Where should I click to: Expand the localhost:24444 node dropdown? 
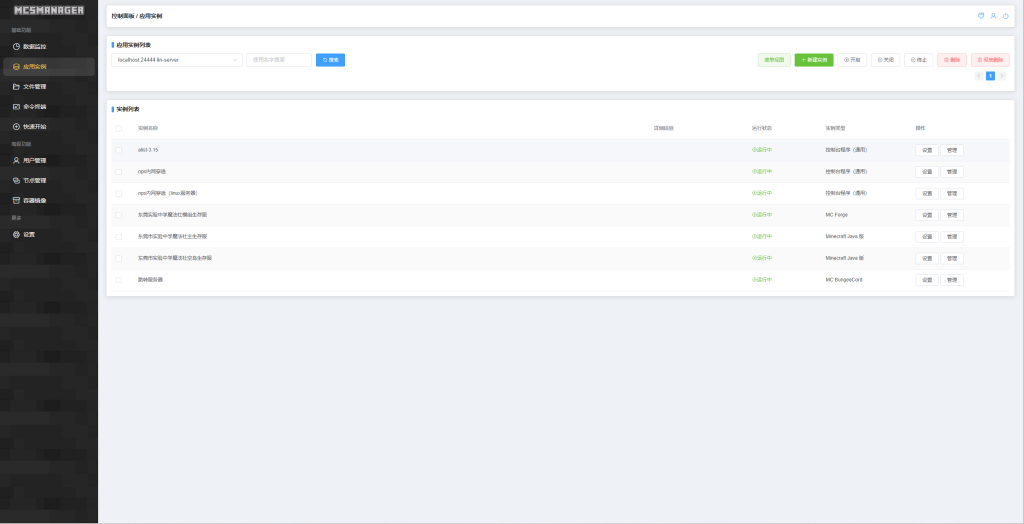pos(177,60)
